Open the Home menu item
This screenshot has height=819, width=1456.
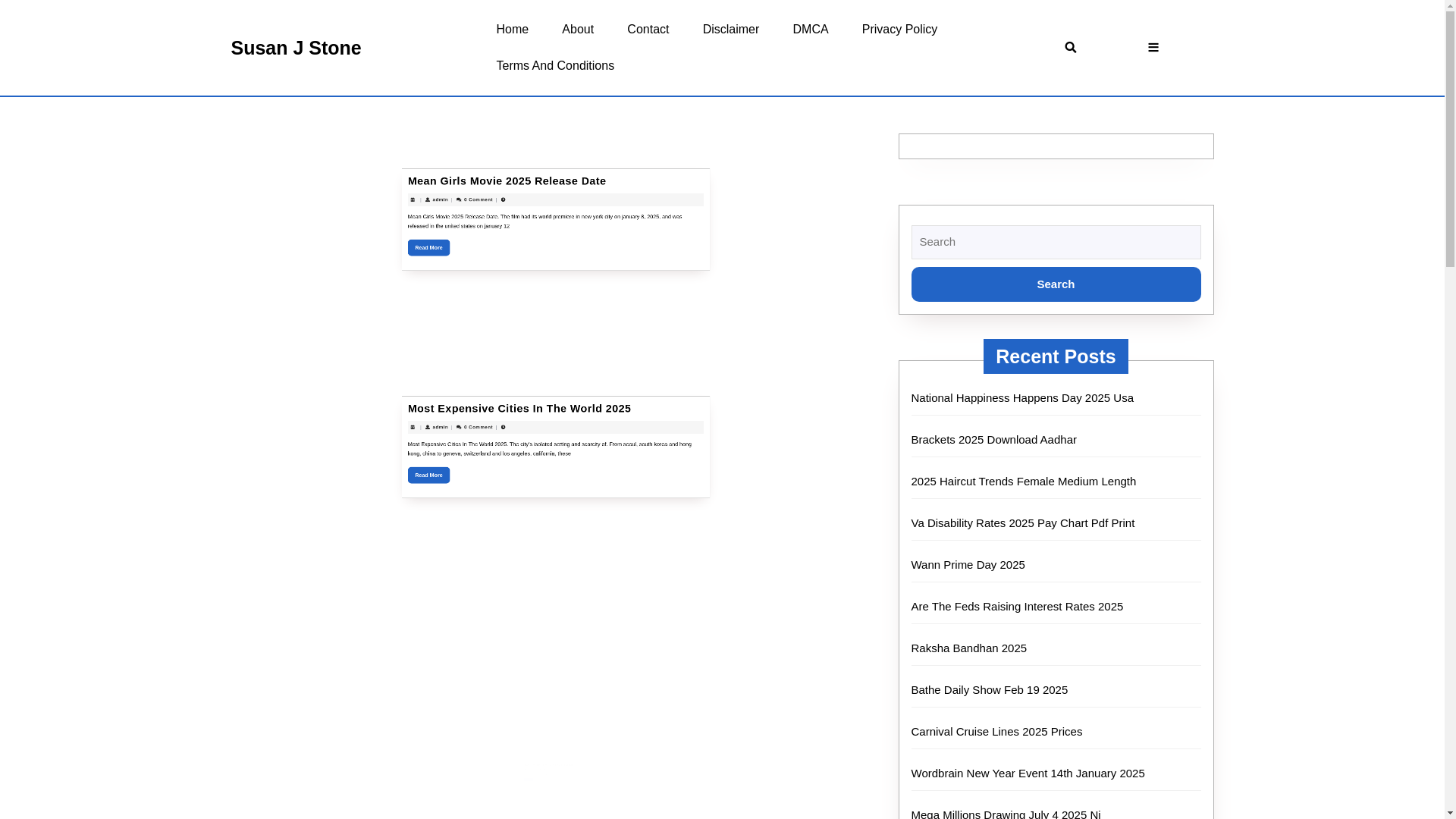pyautogui.click(x=512, y=29)
